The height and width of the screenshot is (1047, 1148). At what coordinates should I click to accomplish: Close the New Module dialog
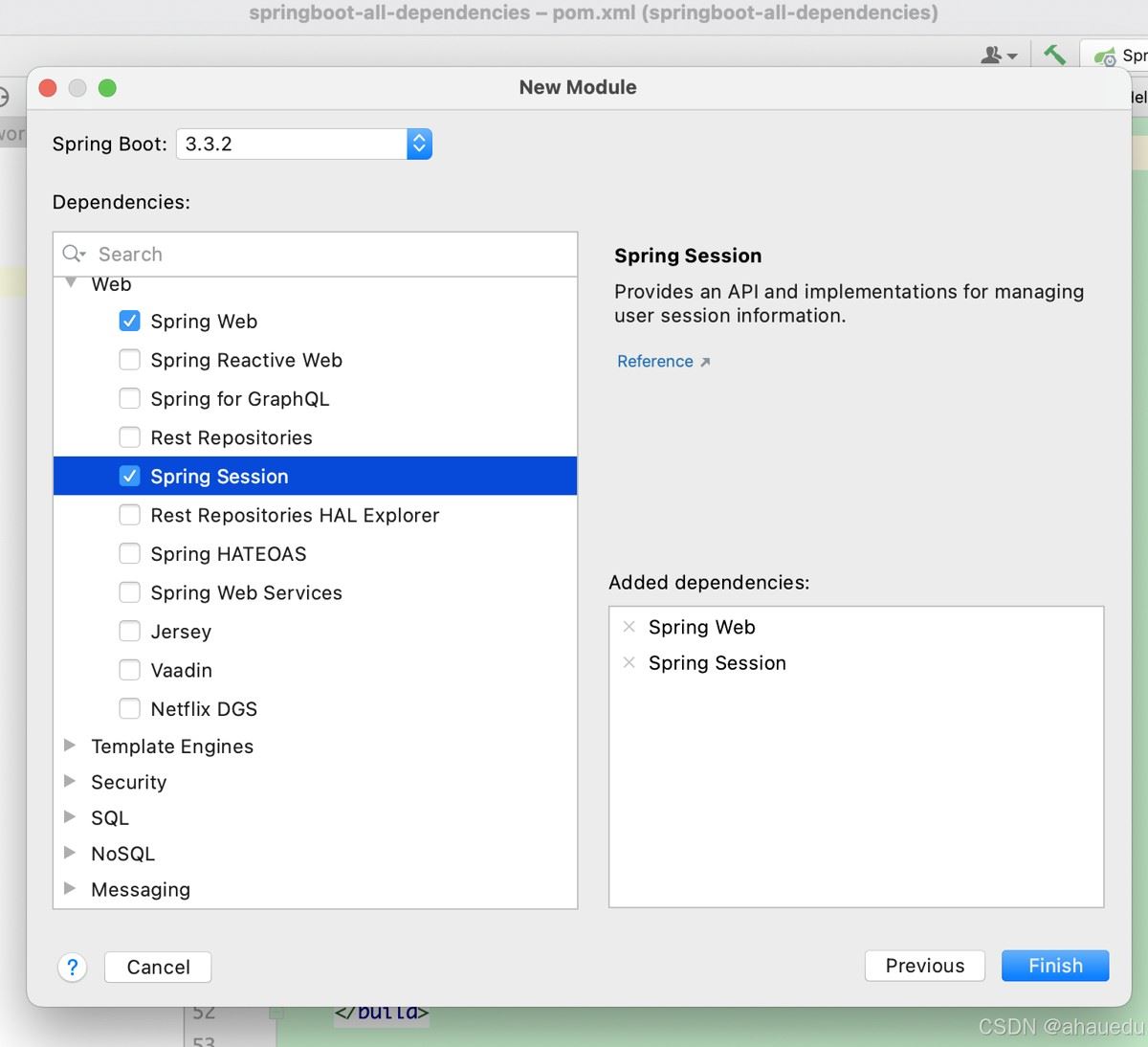coord(48,88)
